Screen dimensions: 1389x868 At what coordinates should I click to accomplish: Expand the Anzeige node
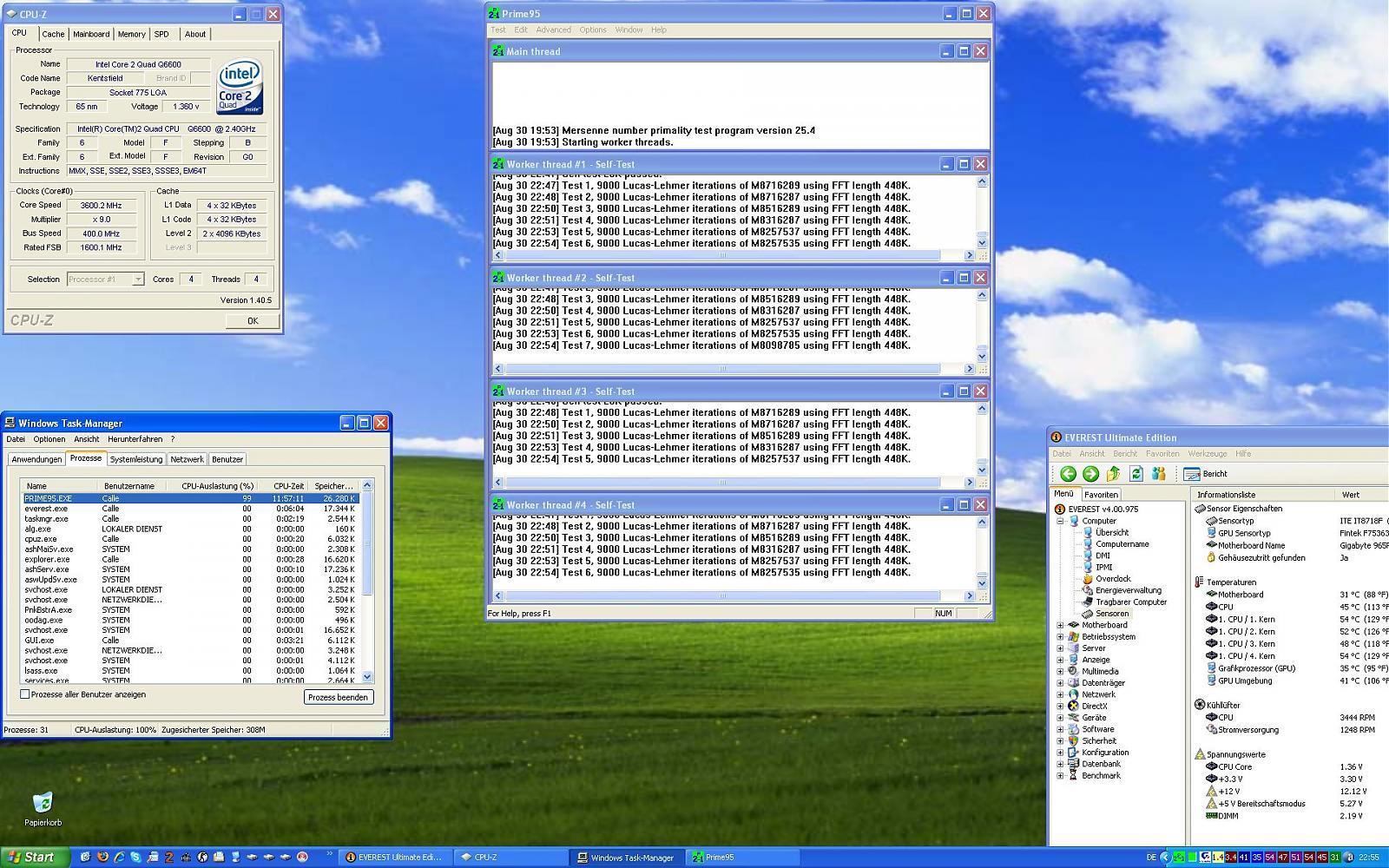(1060, 660)
